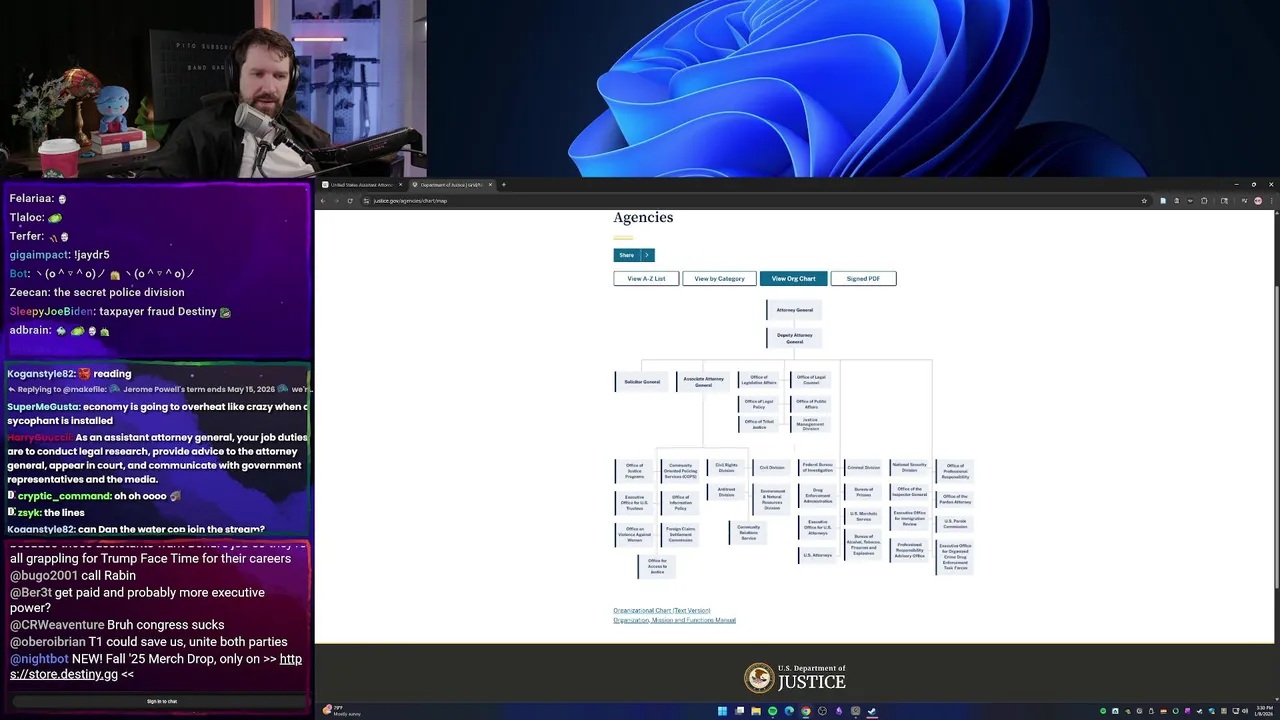This screenshot has width=1280, height=720.
Task: Open Office of Public Affairs
Action: 810,403
